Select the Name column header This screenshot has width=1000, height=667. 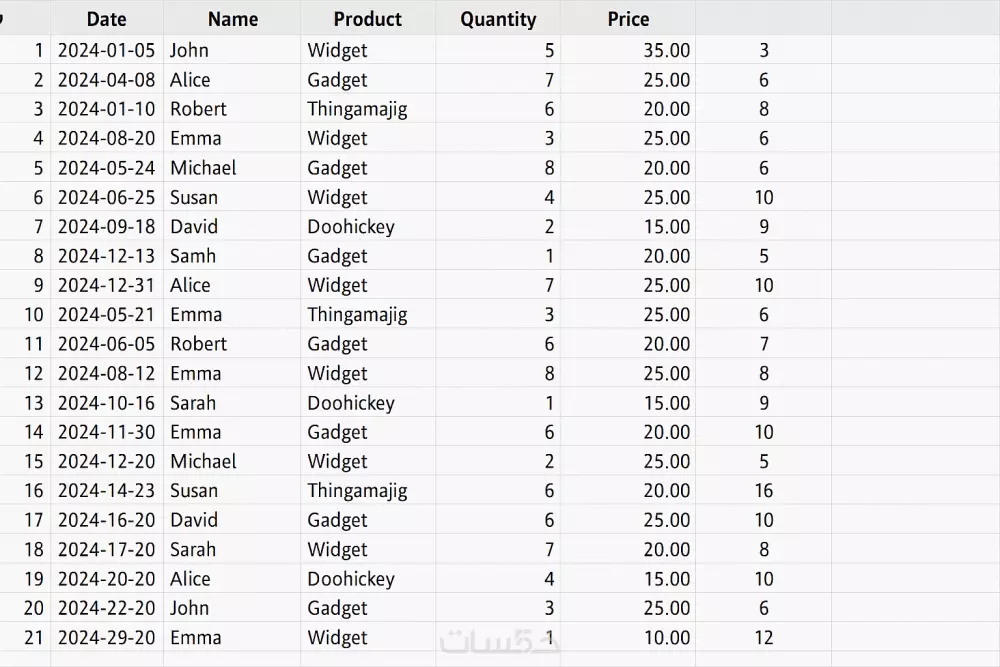[x=233, y=19]
